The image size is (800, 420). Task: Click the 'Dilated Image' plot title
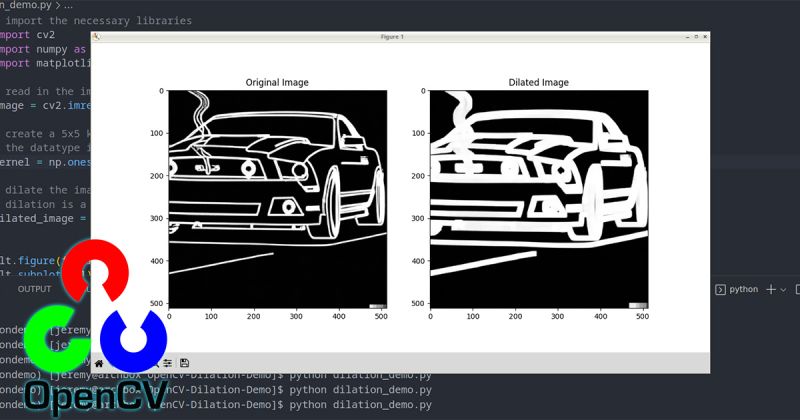click(x=538, y=82)
